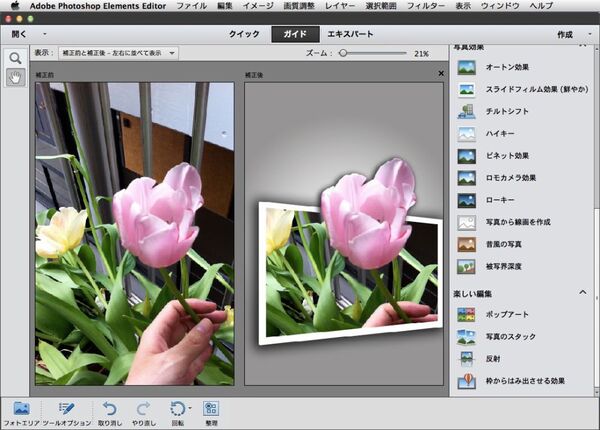Open ツールオプション panel

tap(67, 413)
